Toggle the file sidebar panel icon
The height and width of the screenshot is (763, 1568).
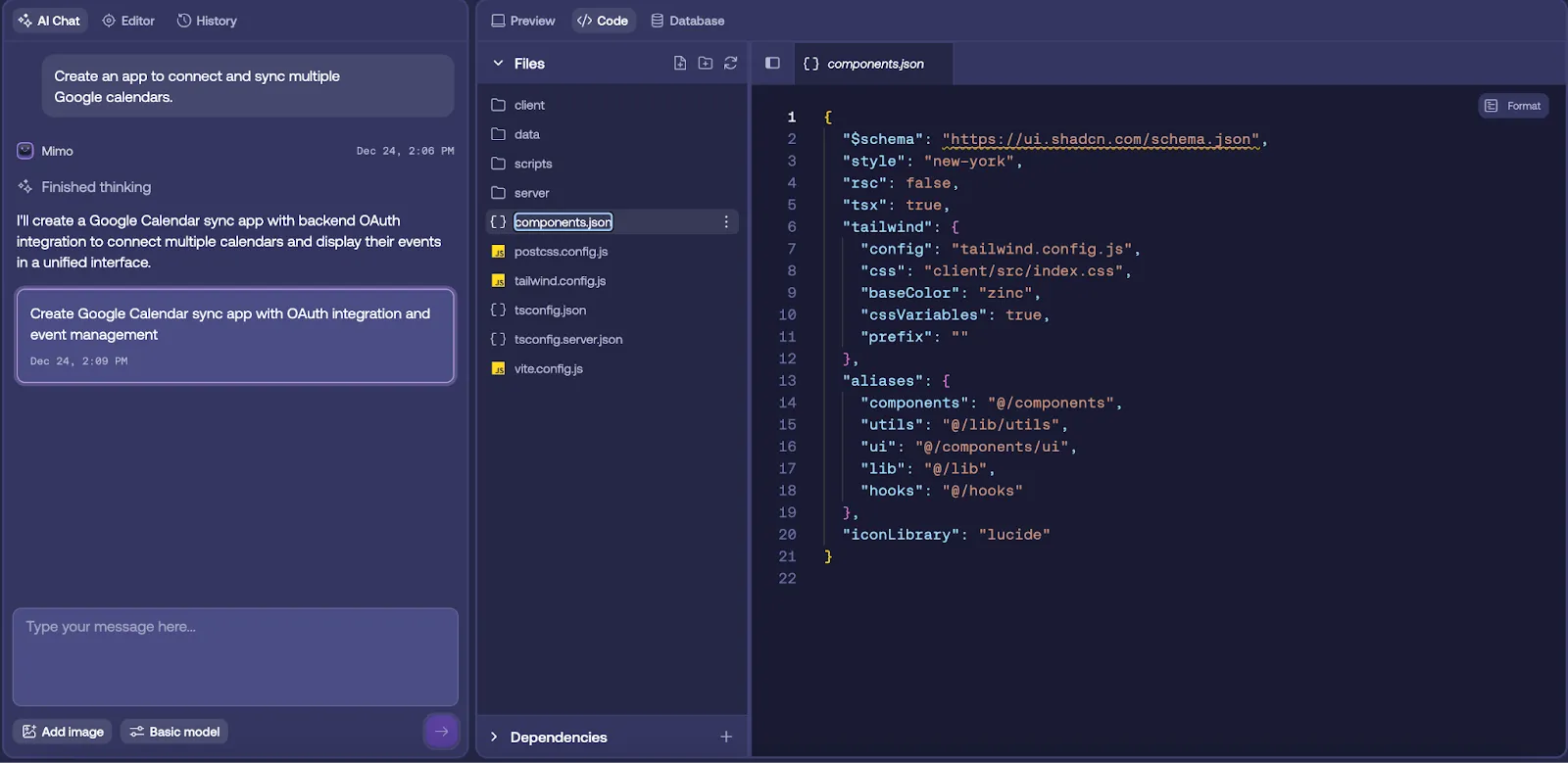pos(772,63)
